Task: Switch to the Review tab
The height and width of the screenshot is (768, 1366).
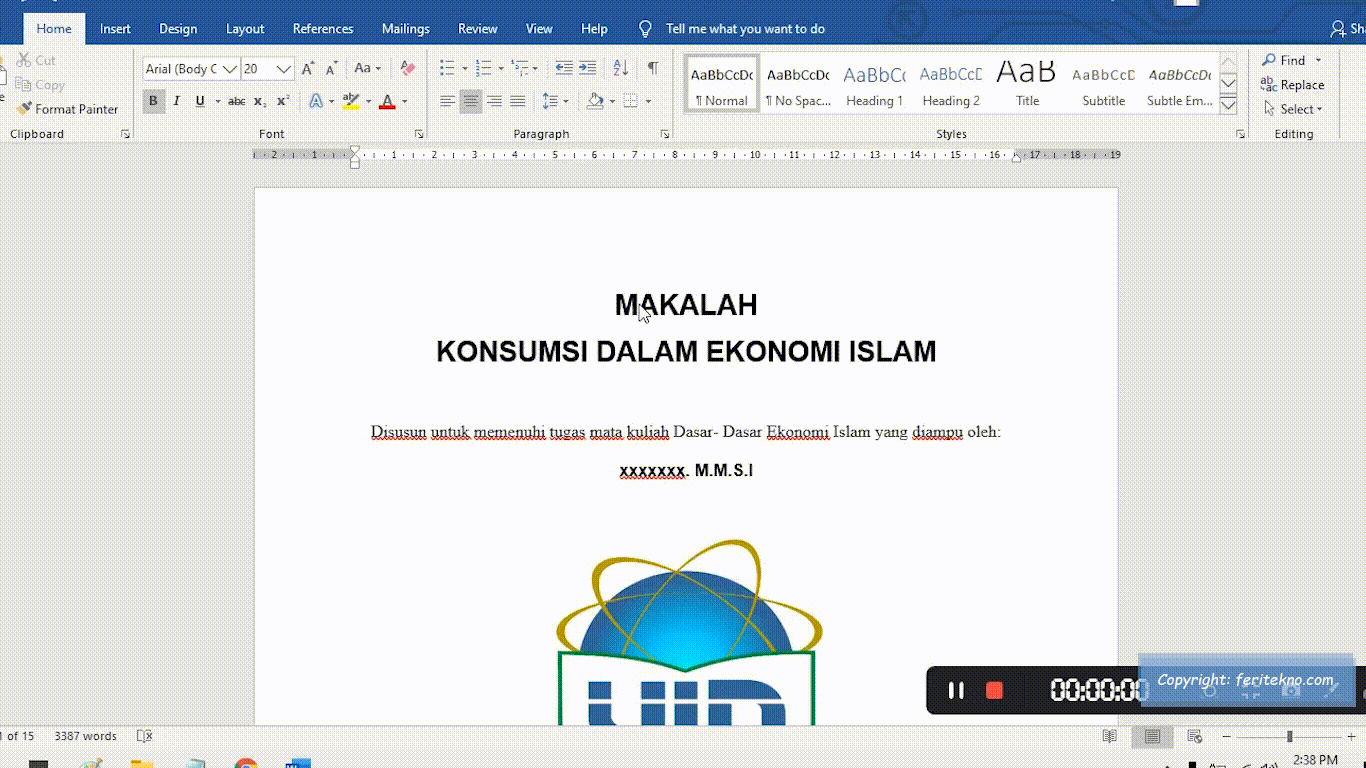Action: pos(478,29)
